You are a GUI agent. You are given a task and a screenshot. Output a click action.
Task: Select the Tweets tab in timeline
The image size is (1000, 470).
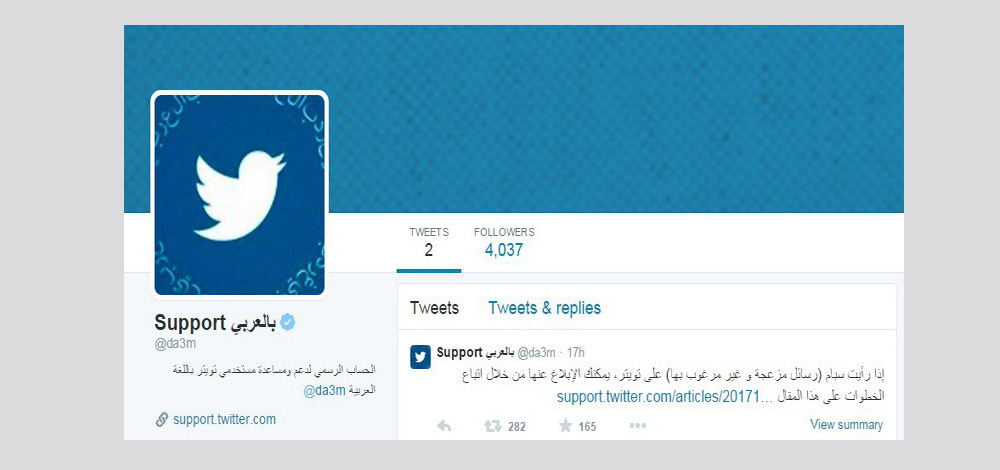coord(434,308)
